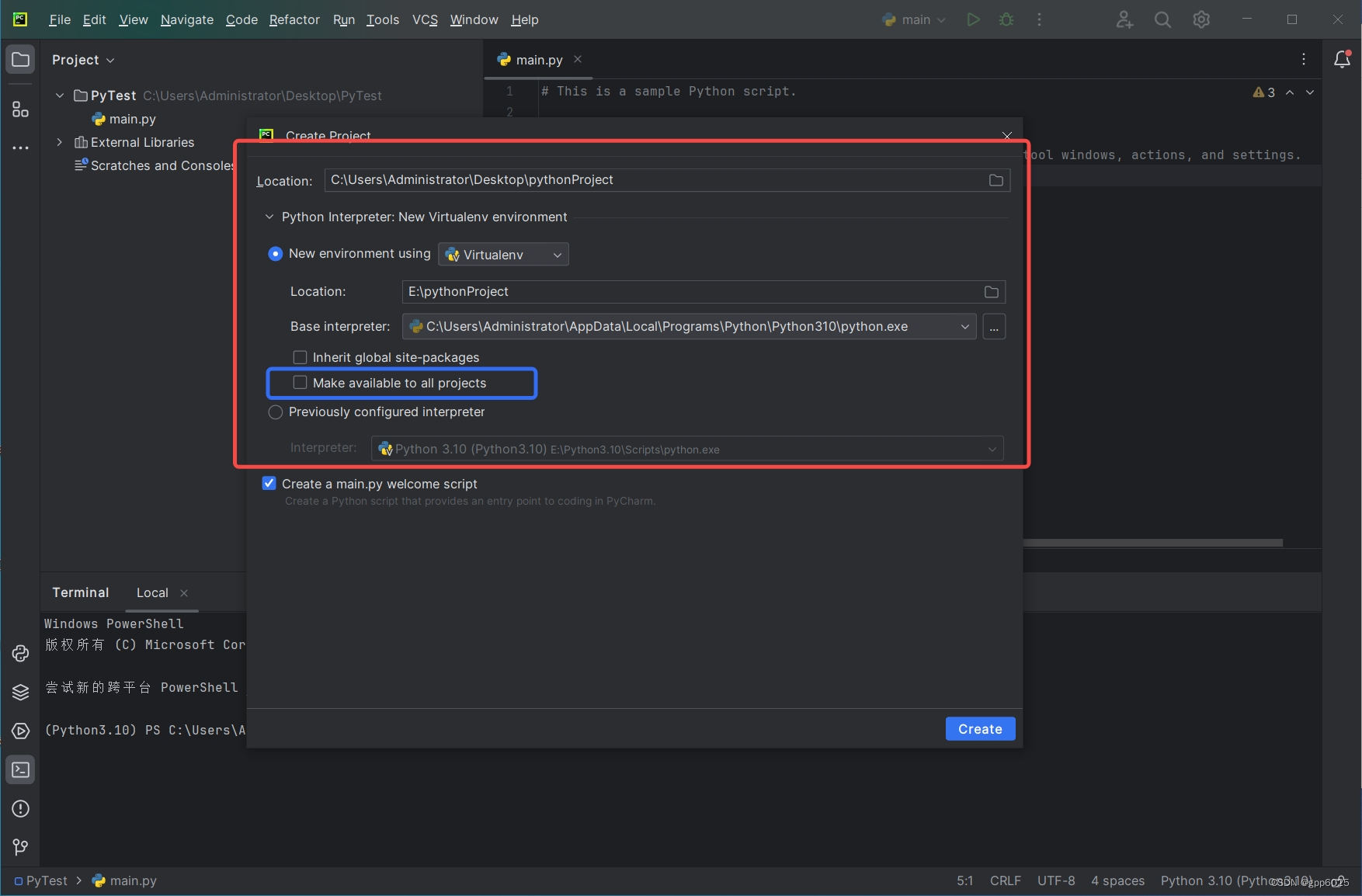This screenshot has width=1362, height=896.
Task: Open the Services tool window
Action: [20, 731]
